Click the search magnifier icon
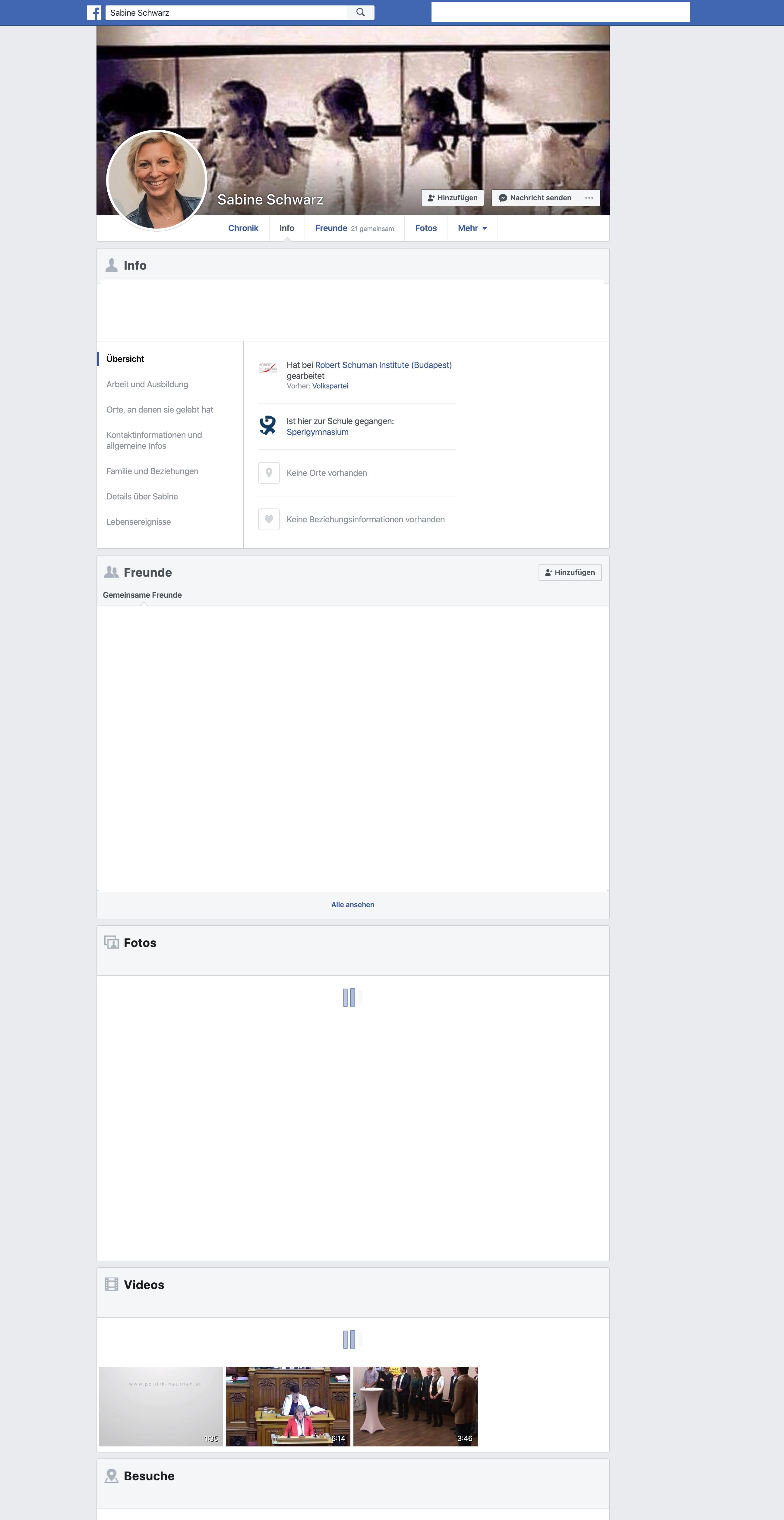The width and height of the screenshot is (784, 1520). click(360, 12)
